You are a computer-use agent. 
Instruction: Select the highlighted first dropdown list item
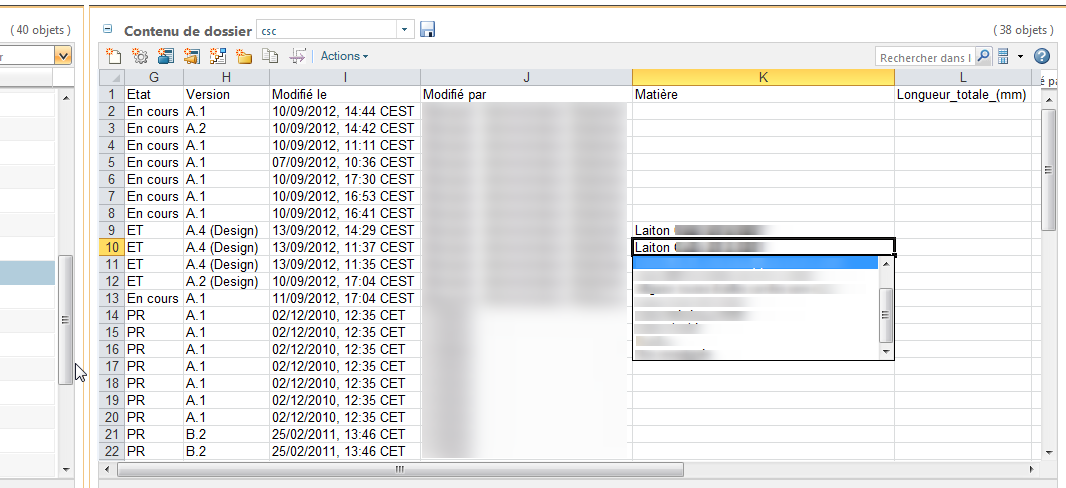click(755, 263)
